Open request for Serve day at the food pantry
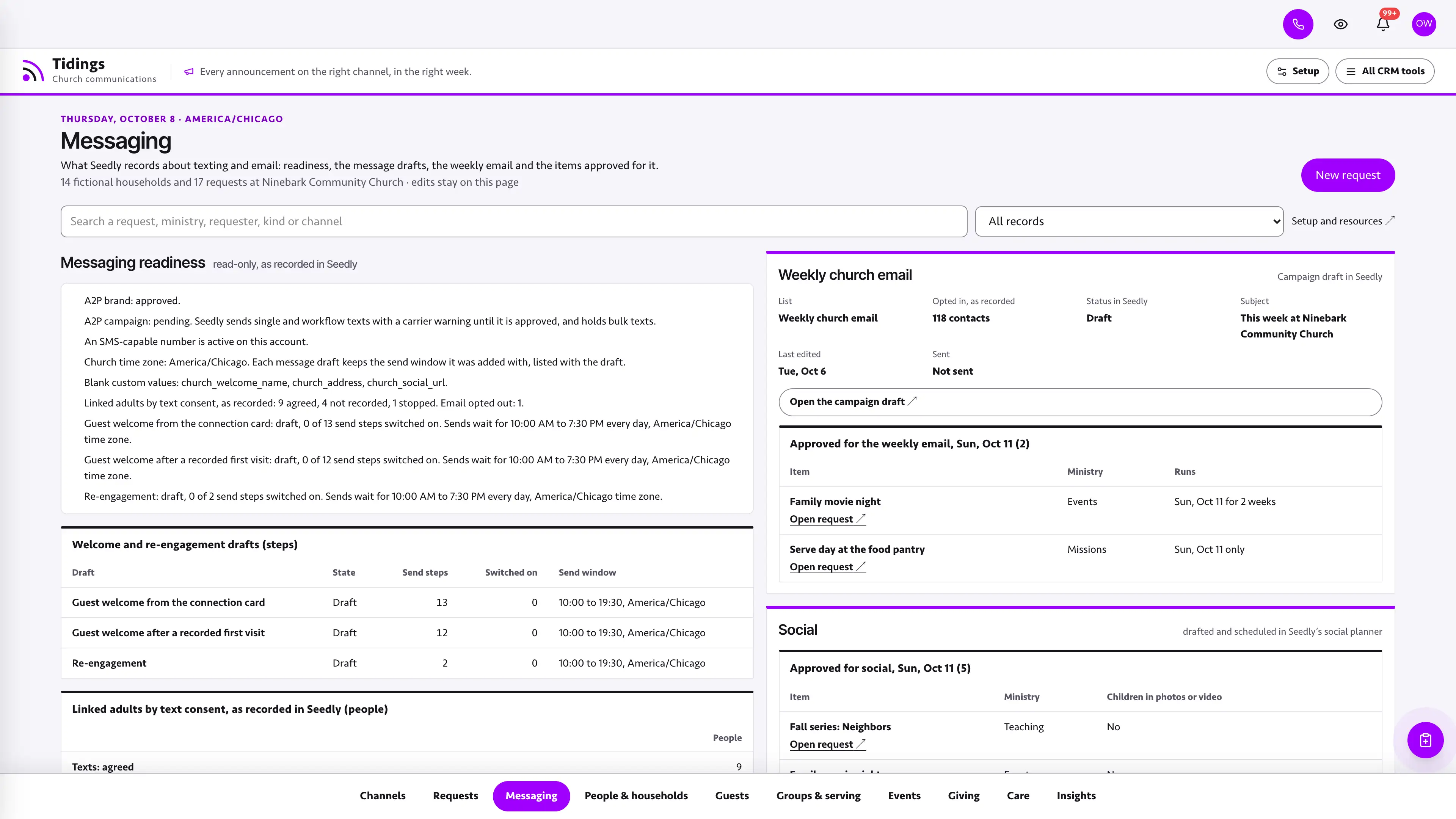The height and width of the screenshot is (819, 1456). pyautogui.click(x=827, y=567)
